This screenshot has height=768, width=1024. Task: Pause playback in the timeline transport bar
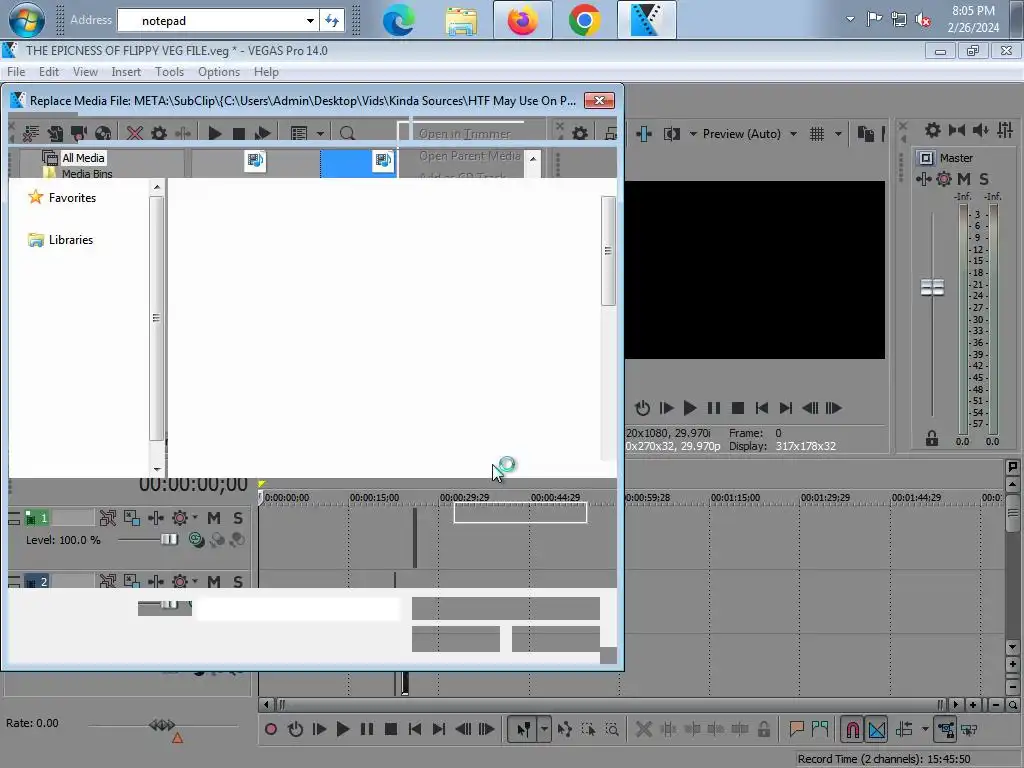click(366, 729)
